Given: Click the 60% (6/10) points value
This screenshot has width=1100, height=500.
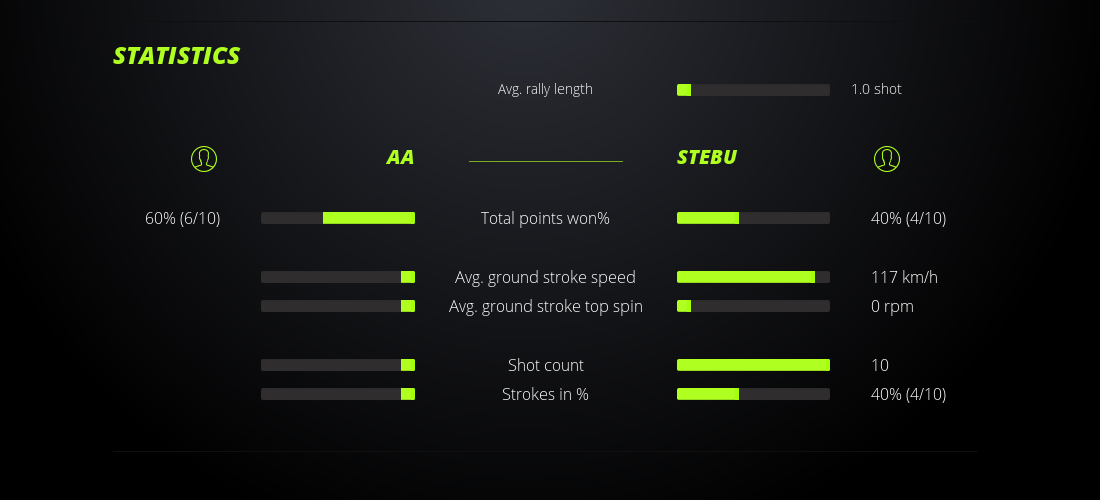Looking at the screenshot, I should pos(183,218).
